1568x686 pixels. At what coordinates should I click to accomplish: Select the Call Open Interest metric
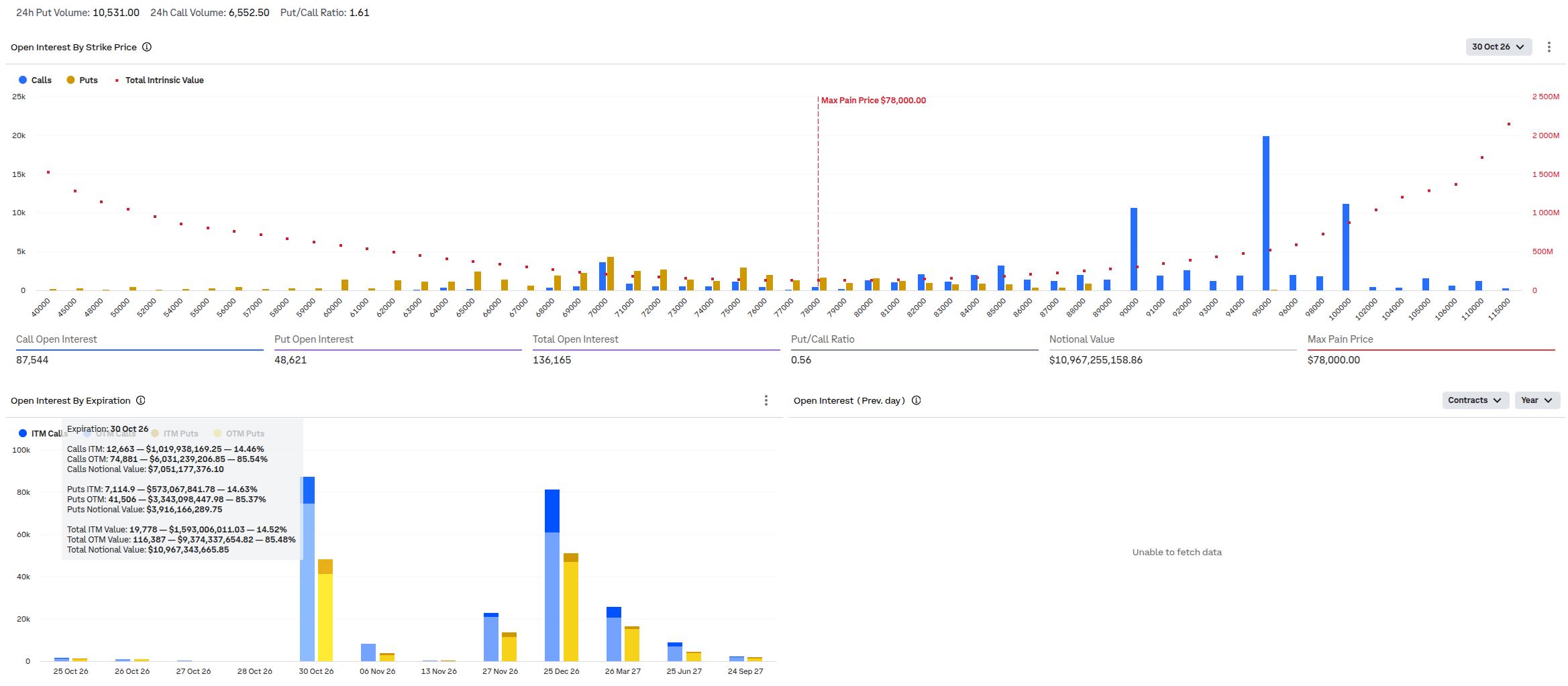pos(140,349)
